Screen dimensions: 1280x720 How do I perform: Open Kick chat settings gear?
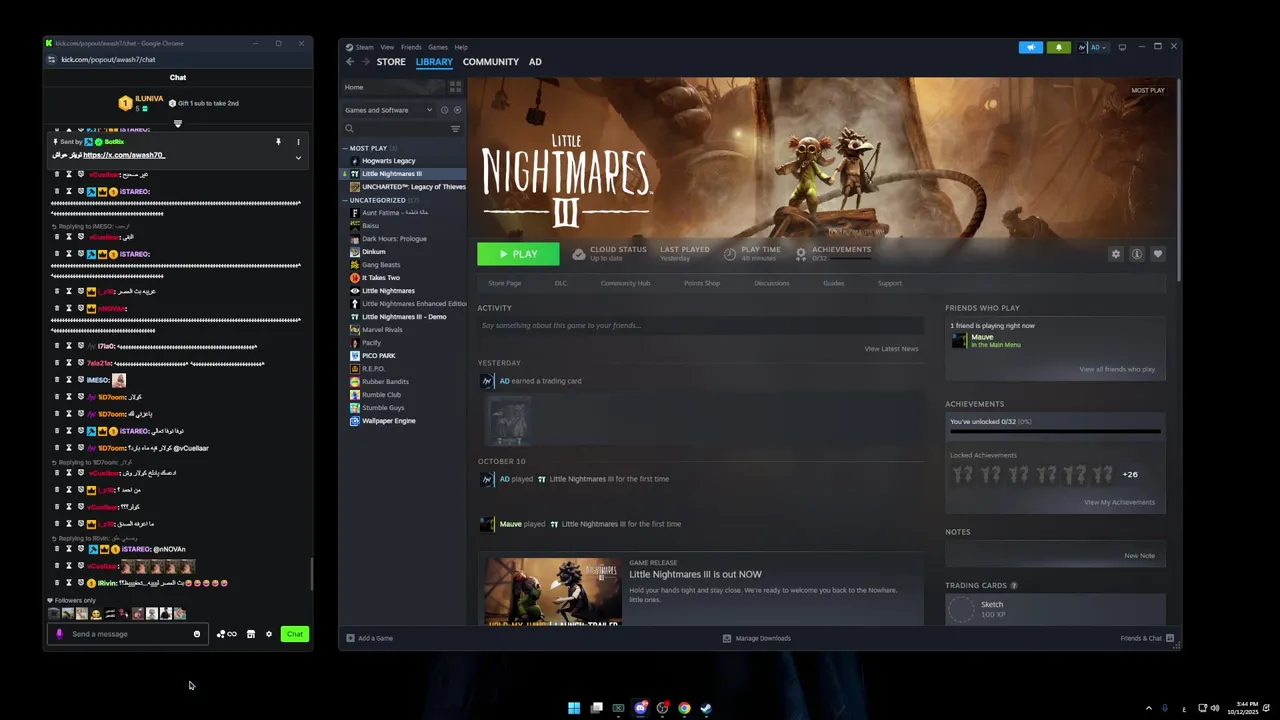coord(268,634)
